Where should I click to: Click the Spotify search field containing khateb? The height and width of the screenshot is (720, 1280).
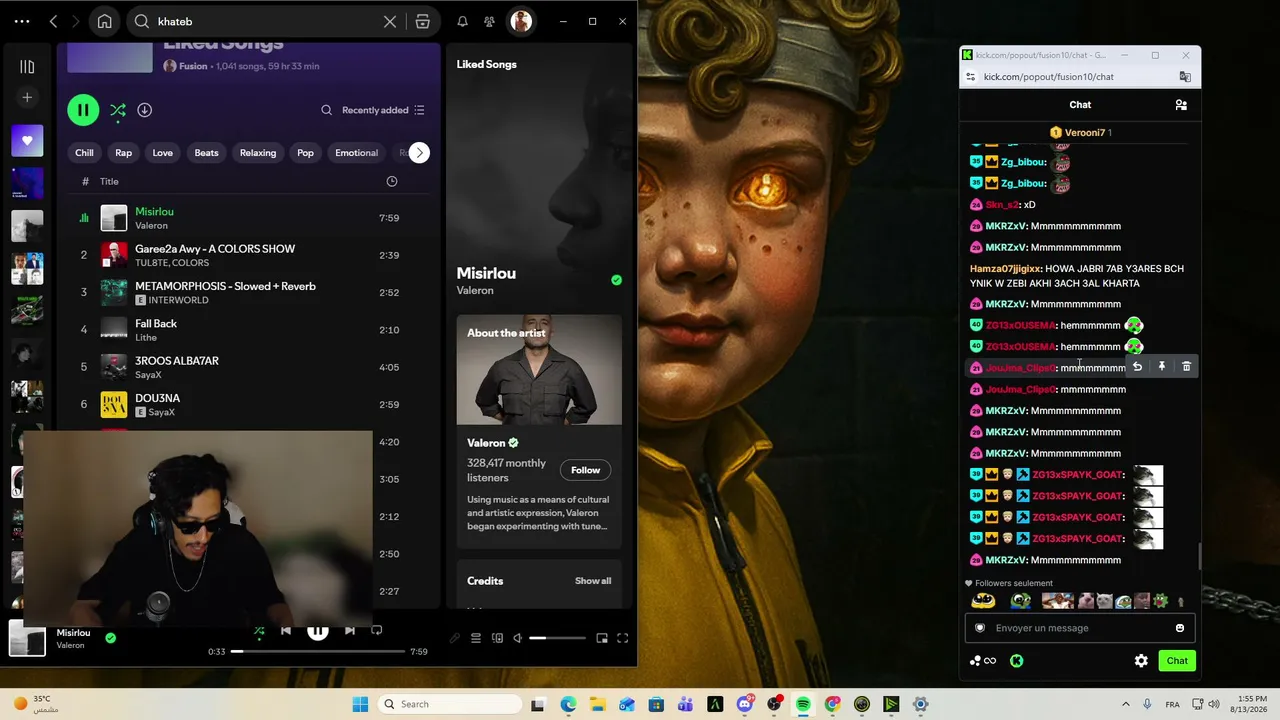(x=265, y=21)
